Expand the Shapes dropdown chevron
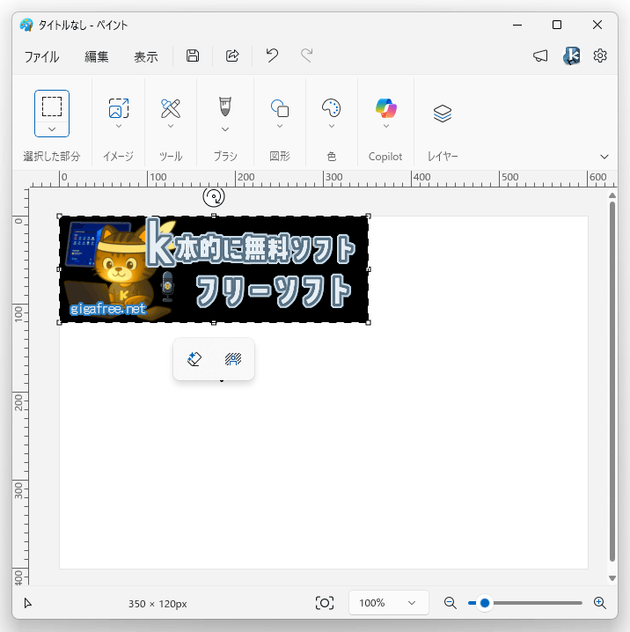 pos(280,126)
